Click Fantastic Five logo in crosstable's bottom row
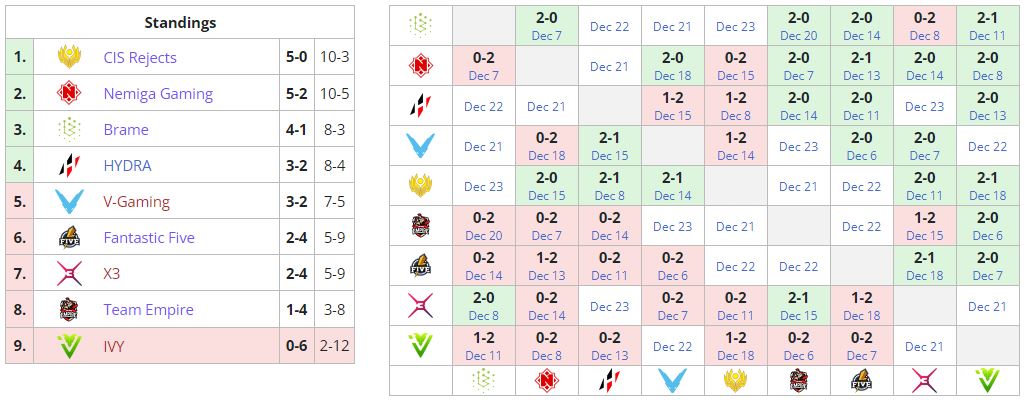The image size is (1025, 402). coord(861,380)
